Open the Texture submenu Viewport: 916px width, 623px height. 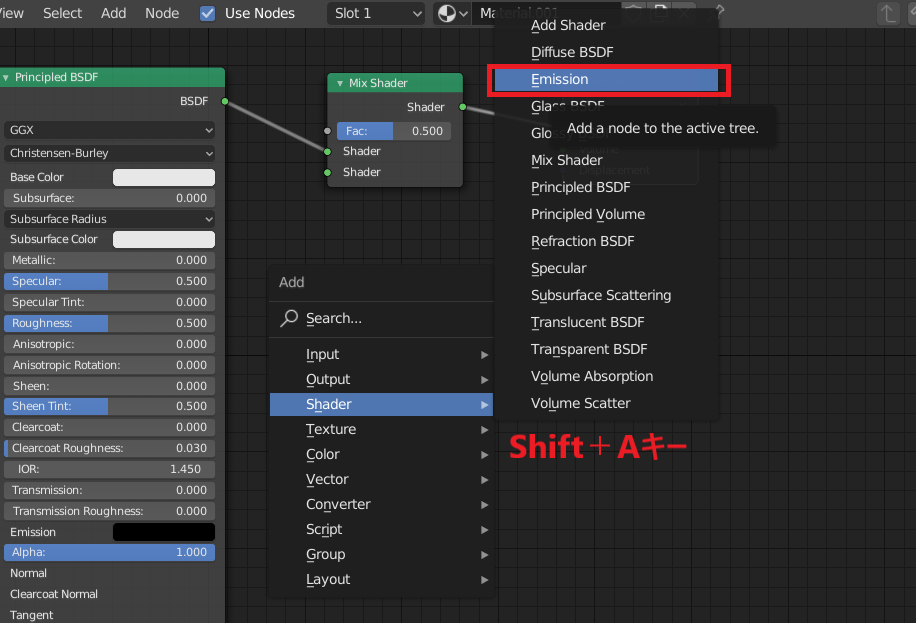tap(381, 430)
